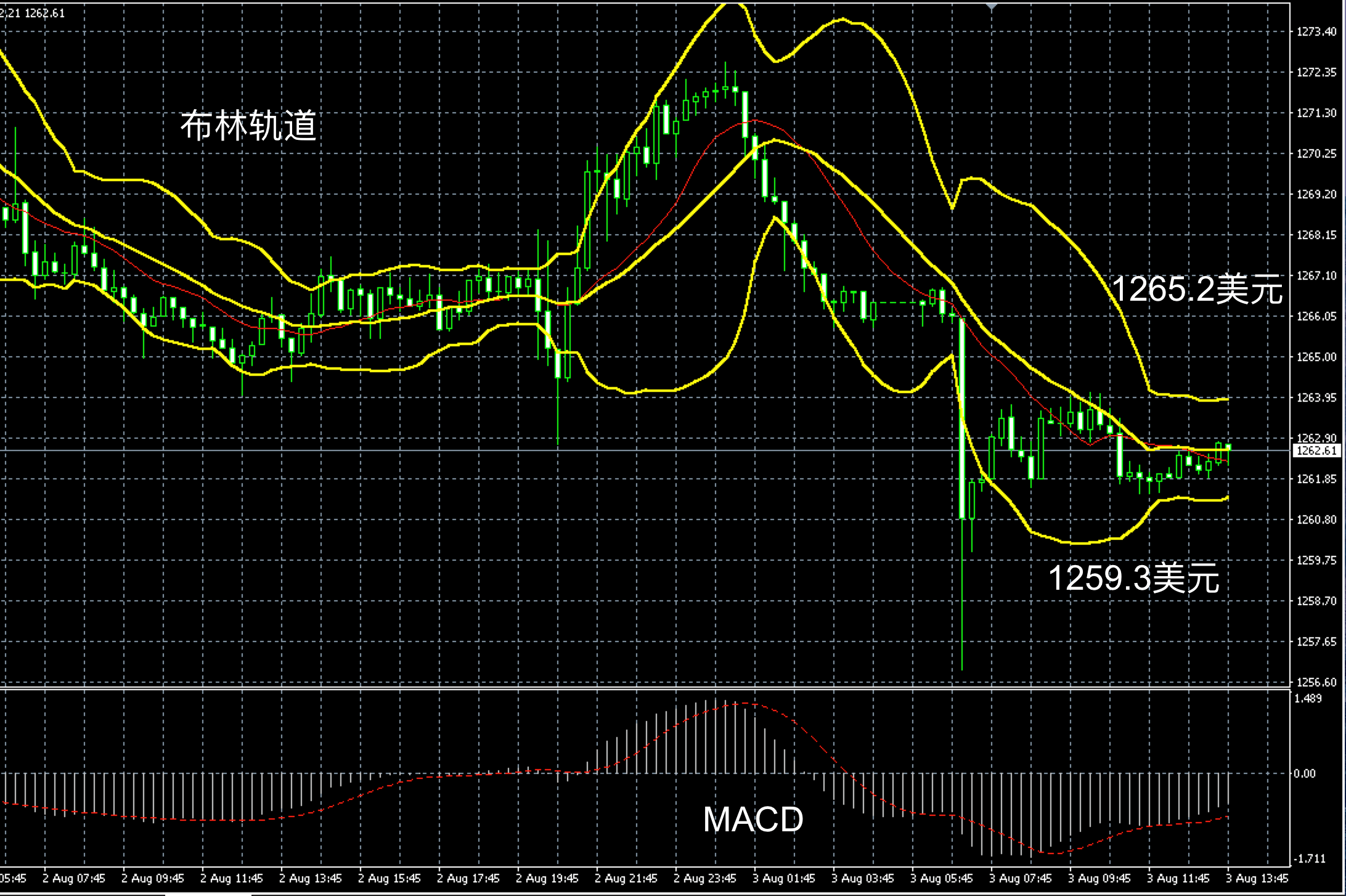
Task: Click the 1256.60 price scale value
Action: click(1316, 682)
